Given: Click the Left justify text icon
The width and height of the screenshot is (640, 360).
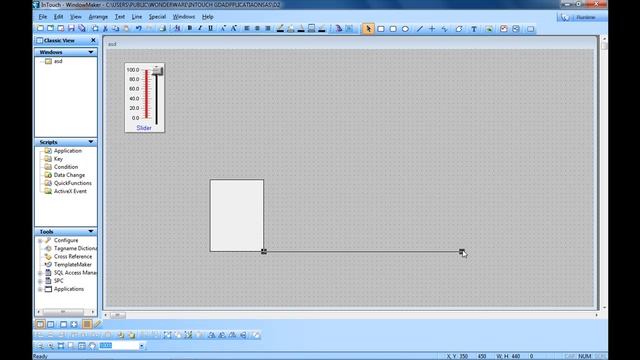Looking at the screenshot, I should 247,28.
